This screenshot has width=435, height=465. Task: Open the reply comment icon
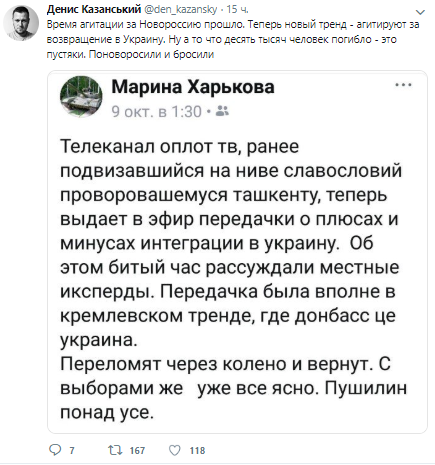pos(55,450)
